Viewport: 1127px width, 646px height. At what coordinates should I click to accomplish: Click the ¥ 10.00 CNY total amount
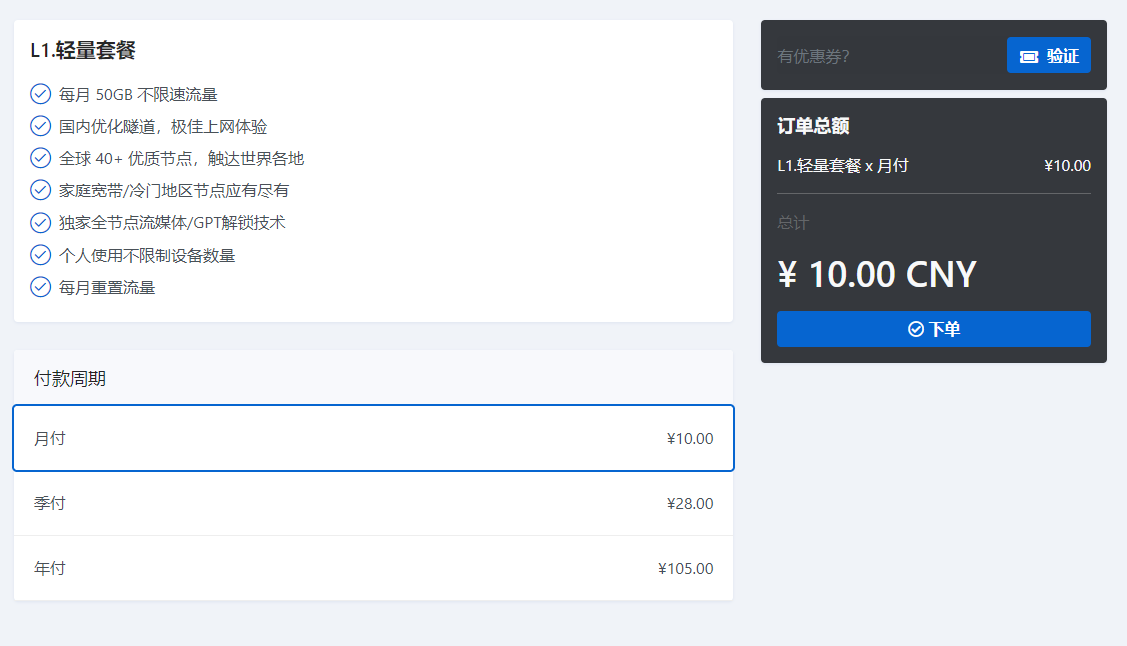tap(877, 274)
